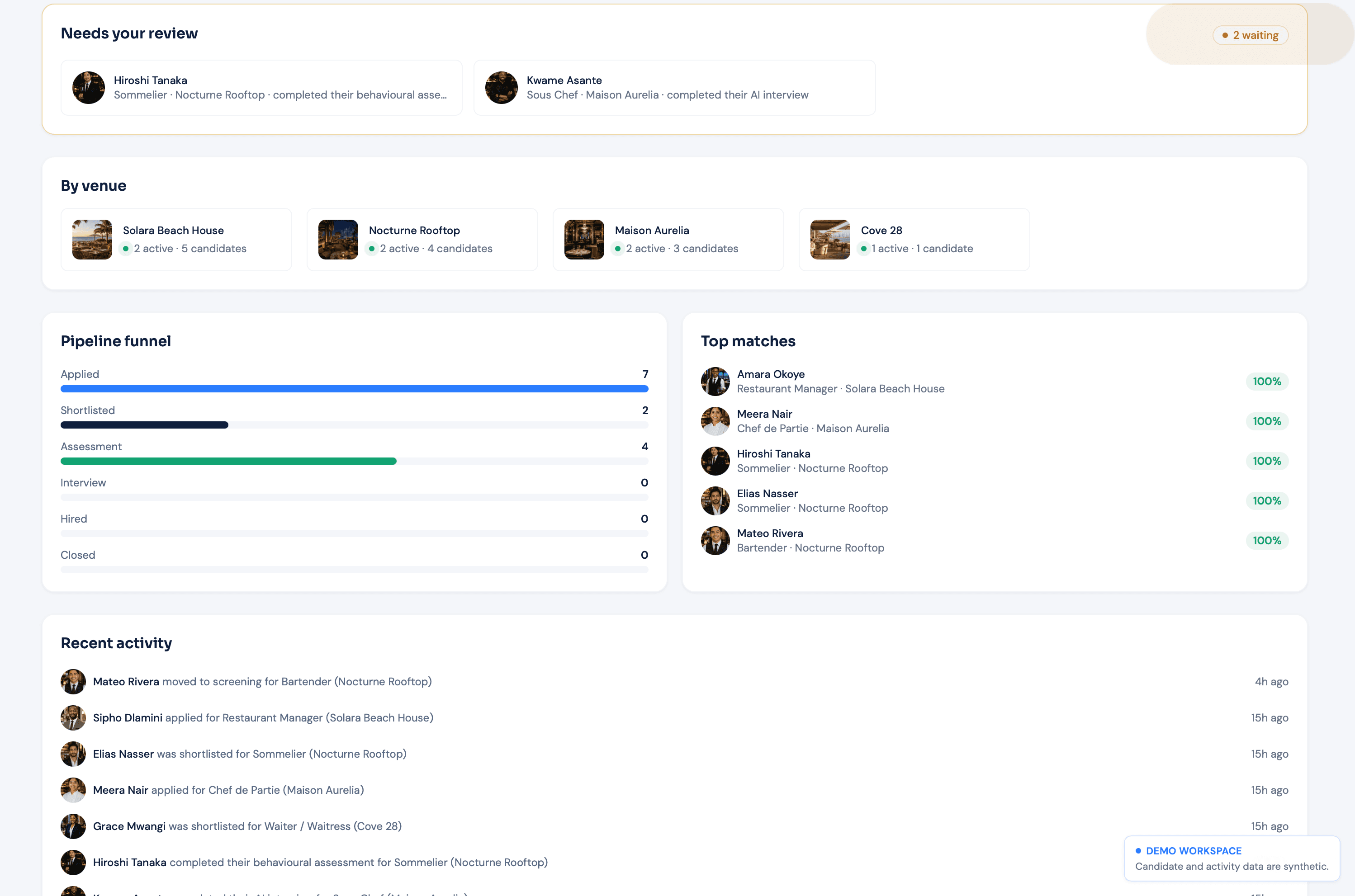Click Hiroshi Tanaka's avatar in Needs your review
Screen dimensions: 1355x896
click(x=89, y=87)
